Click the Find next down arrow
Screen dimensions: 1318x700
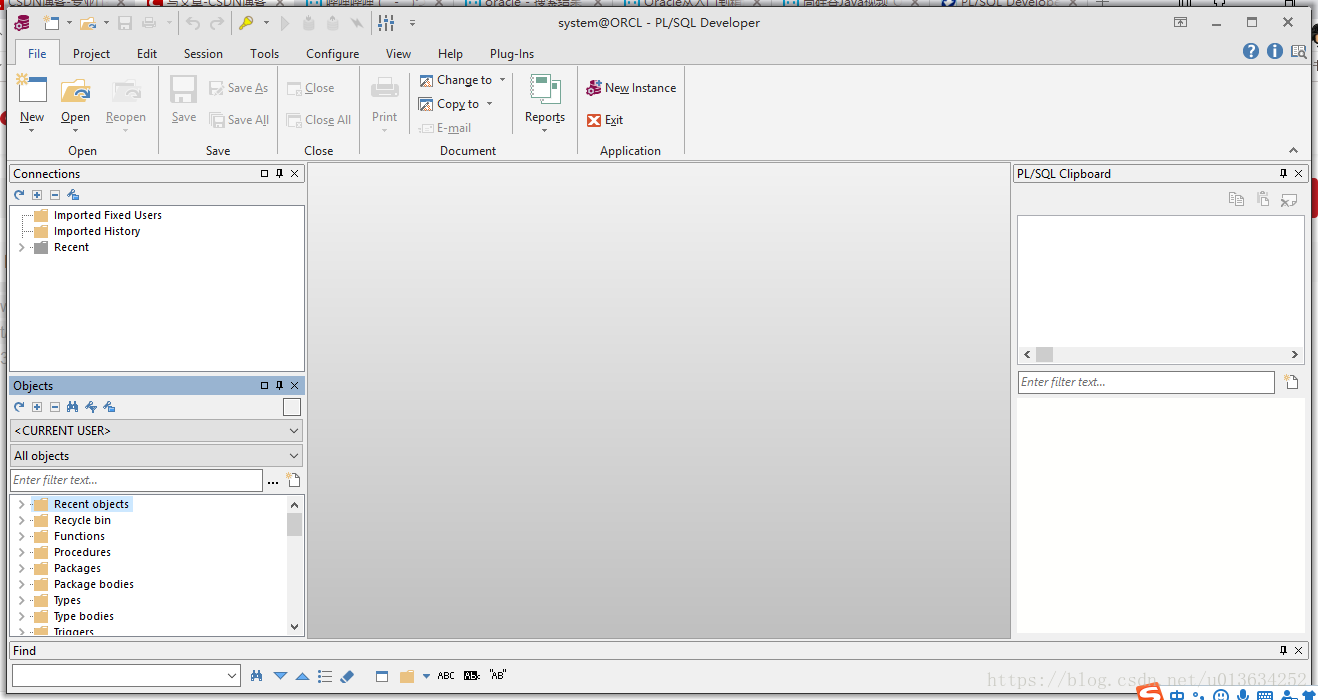point(280,676)
